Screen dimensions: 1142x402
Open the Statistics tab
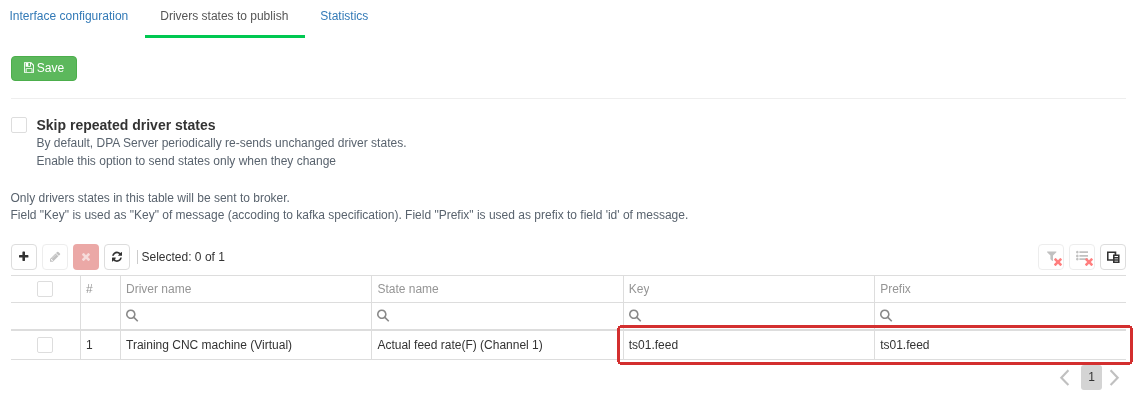pos(344,16)
